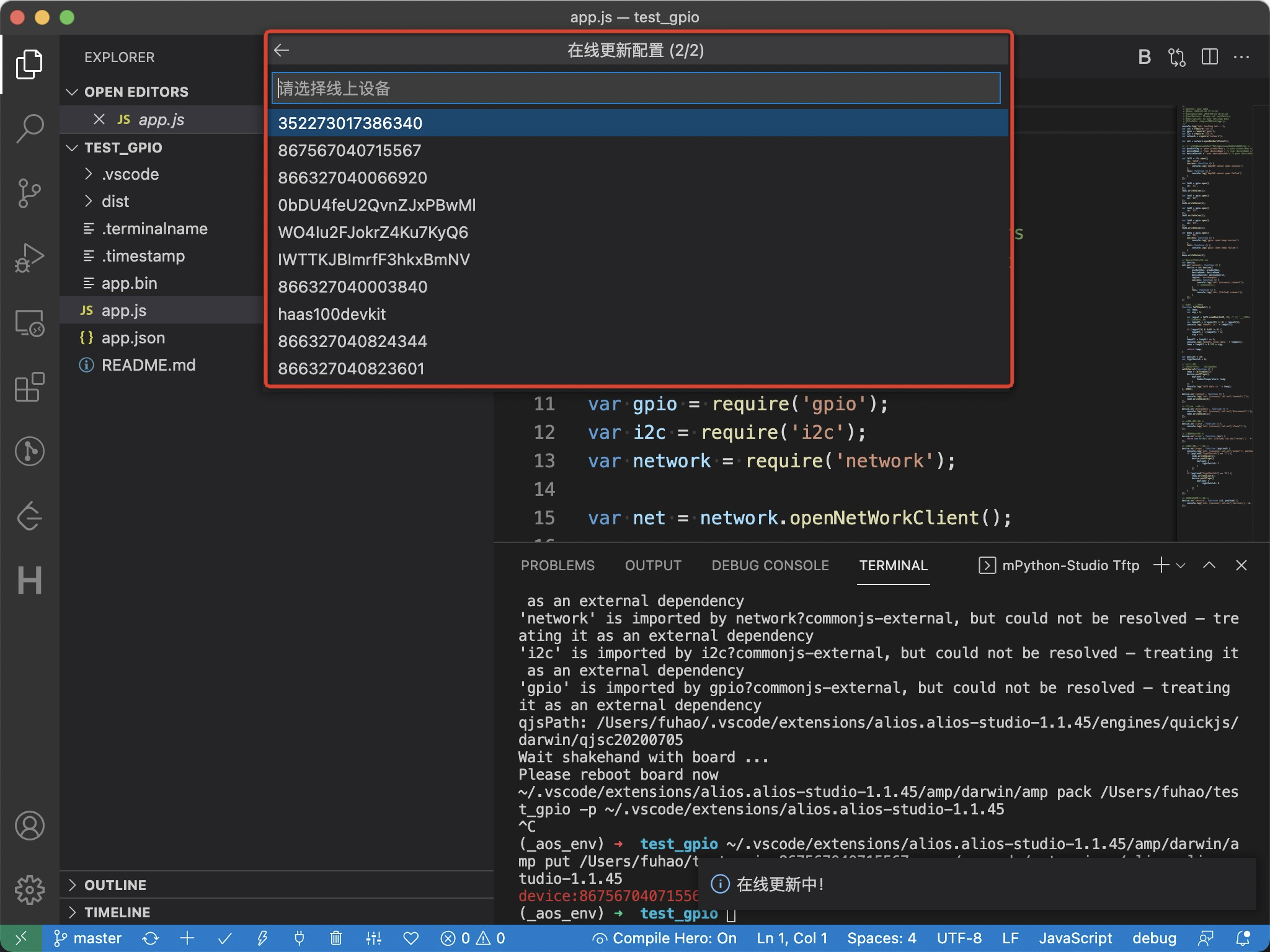
Task: Synchronize changes in status bar
Action: click(150, 938)
